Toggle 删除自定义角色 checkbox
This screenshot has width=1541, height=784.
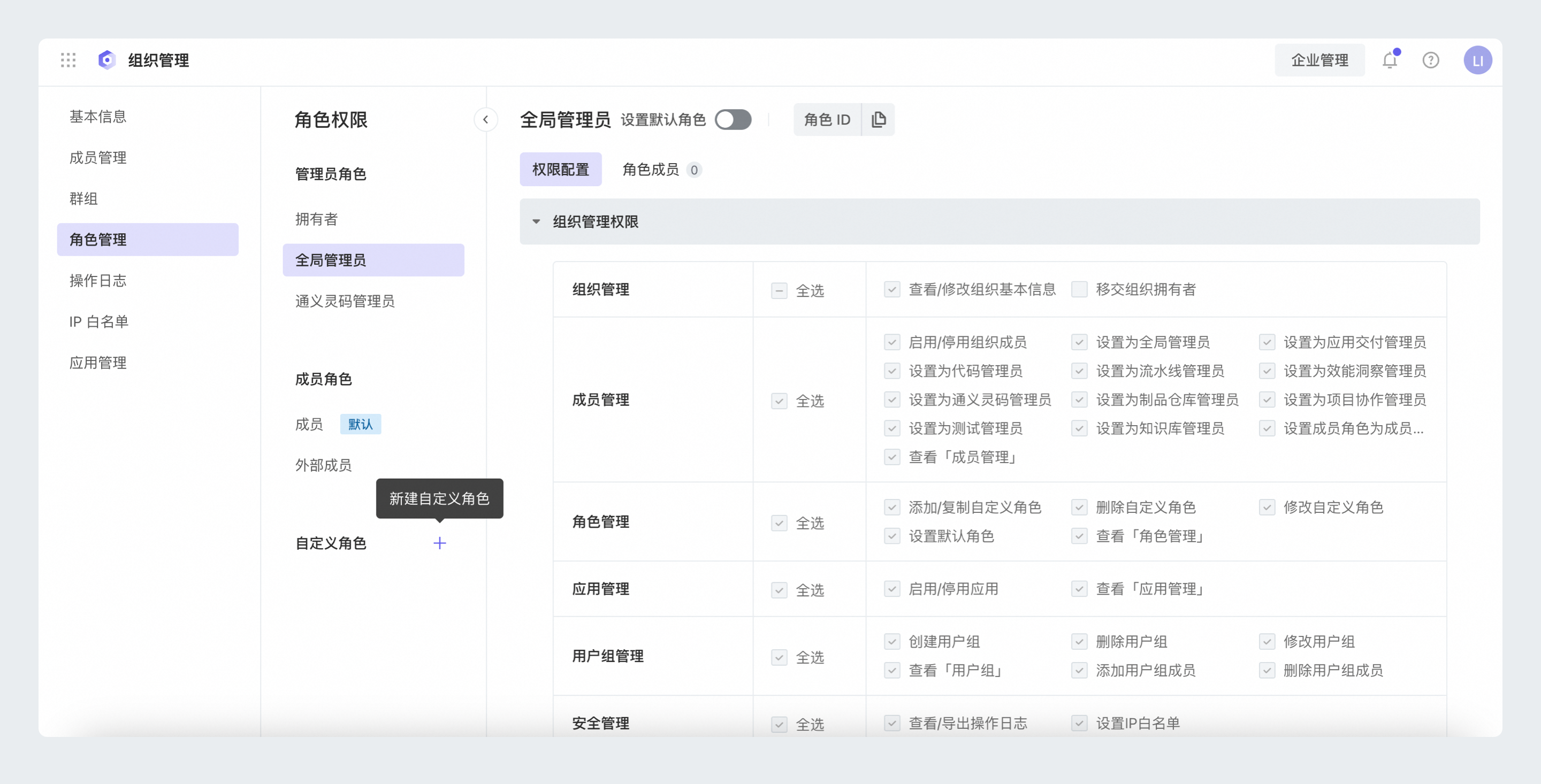click(1079, 507)
